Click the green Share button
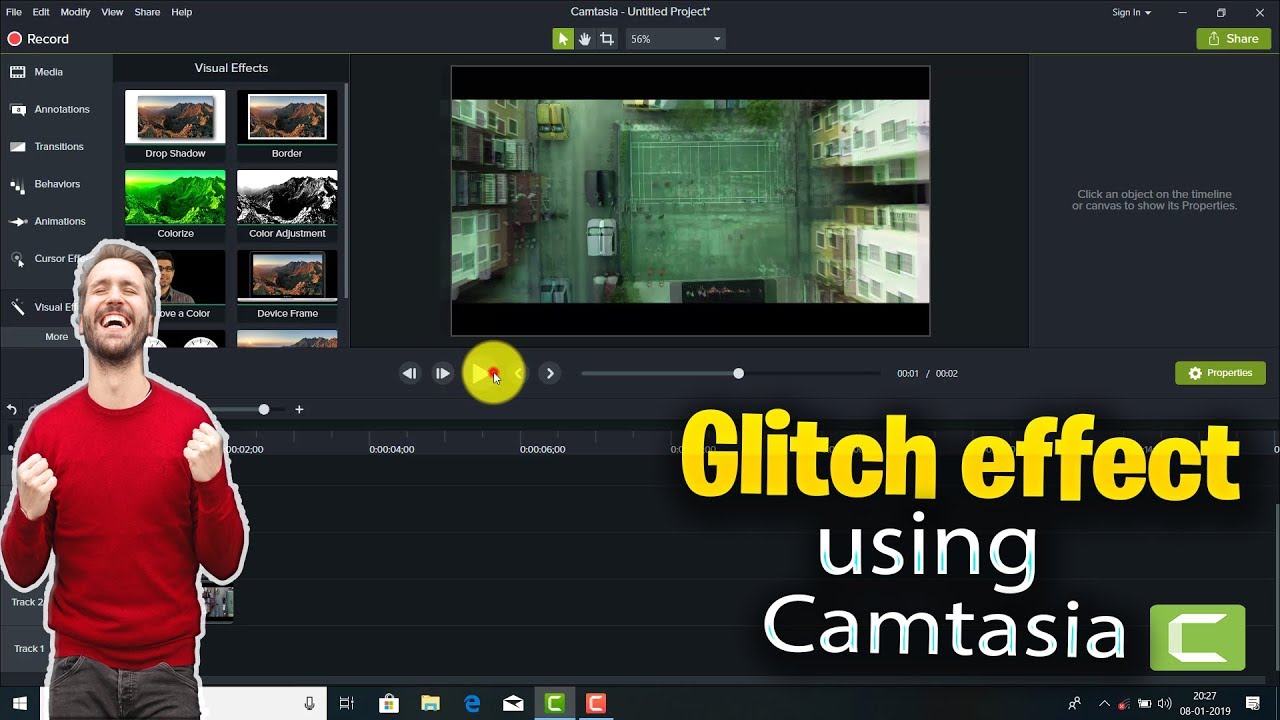1280x720 pixels. pos(1233,39)
